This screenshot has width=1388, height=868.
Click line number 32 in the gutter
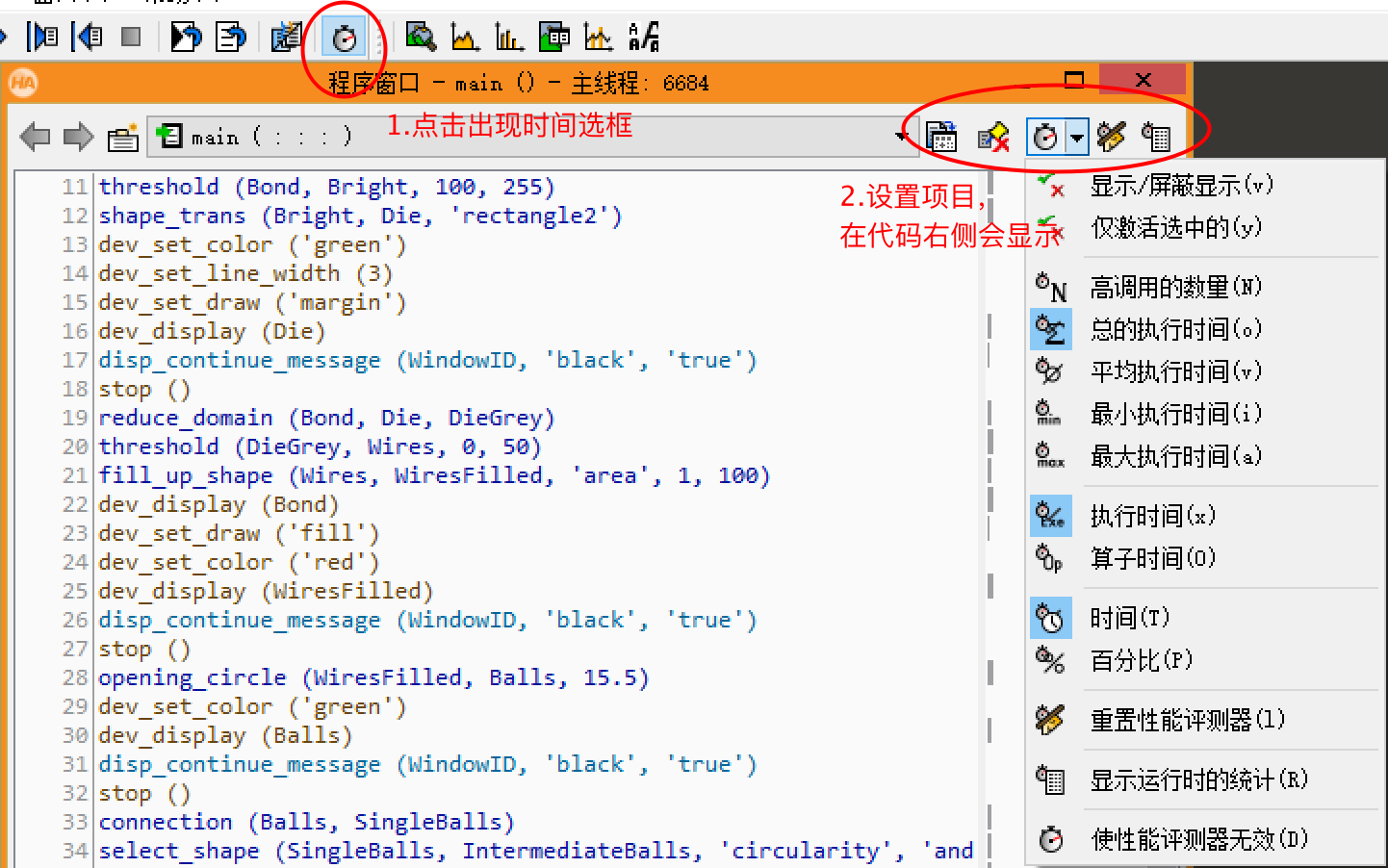click(x=75, y=793)
